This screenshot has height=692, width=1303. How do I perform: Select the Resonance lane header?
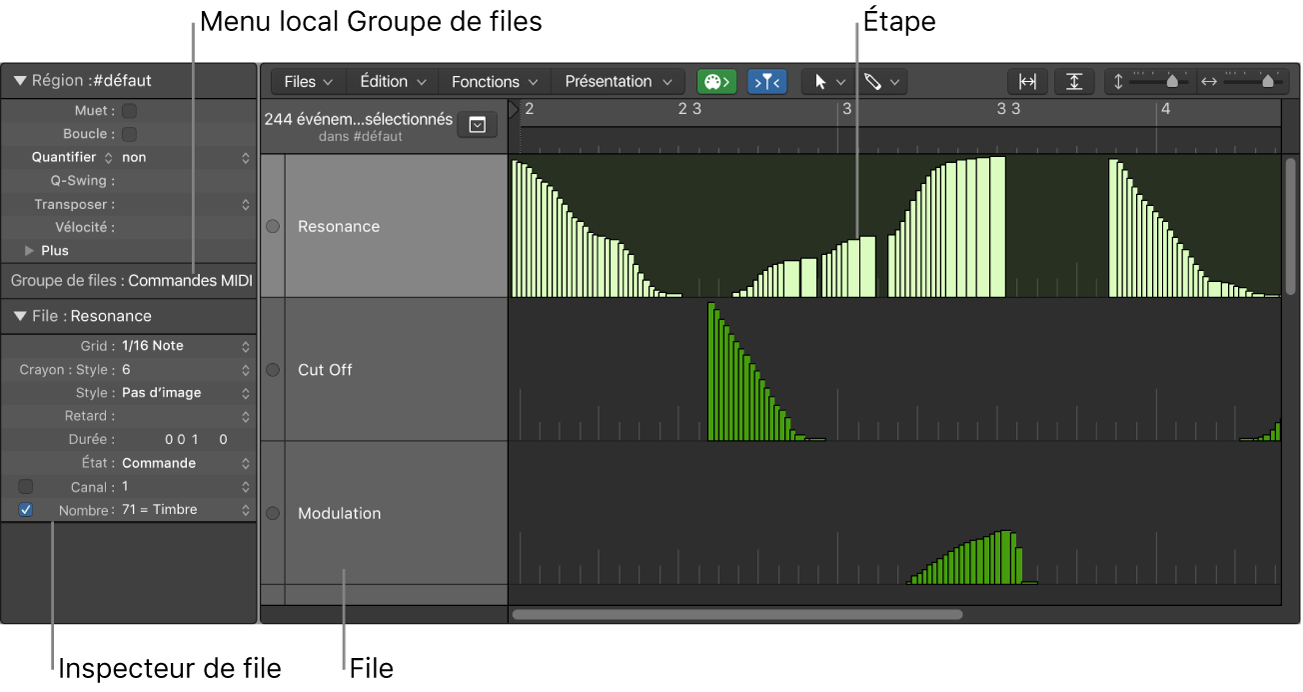coord(397,227)
